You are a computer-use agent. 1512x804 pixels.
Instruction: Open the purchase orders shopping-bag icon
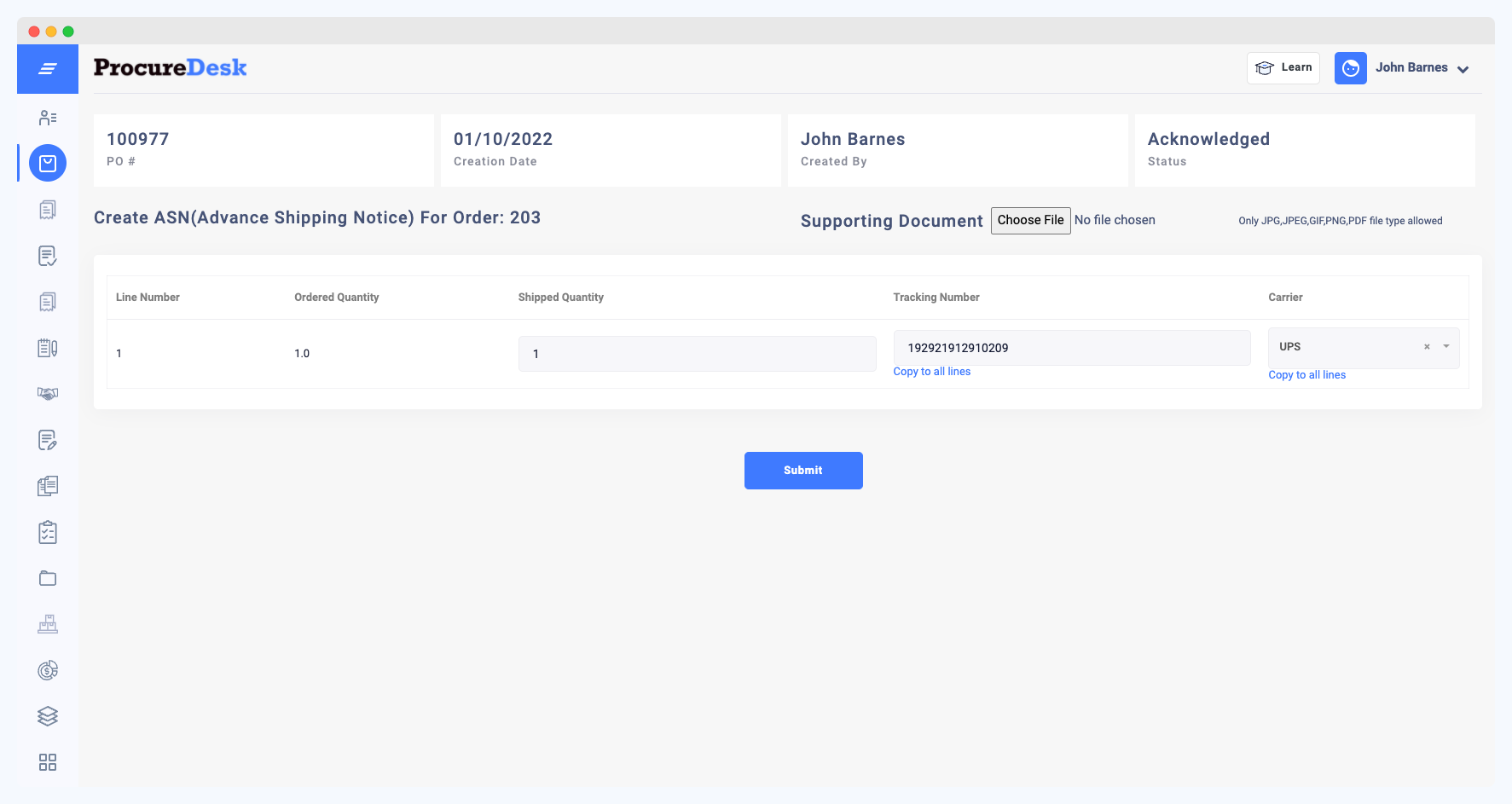pos(47,163)
